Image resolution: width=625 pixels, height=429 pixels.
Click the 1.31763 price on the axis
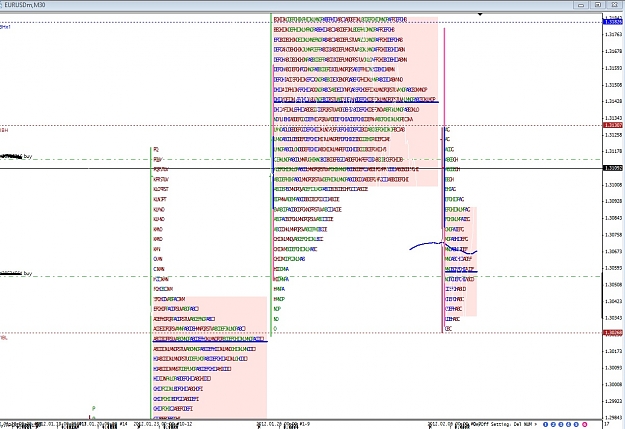[x=614, y=35]
